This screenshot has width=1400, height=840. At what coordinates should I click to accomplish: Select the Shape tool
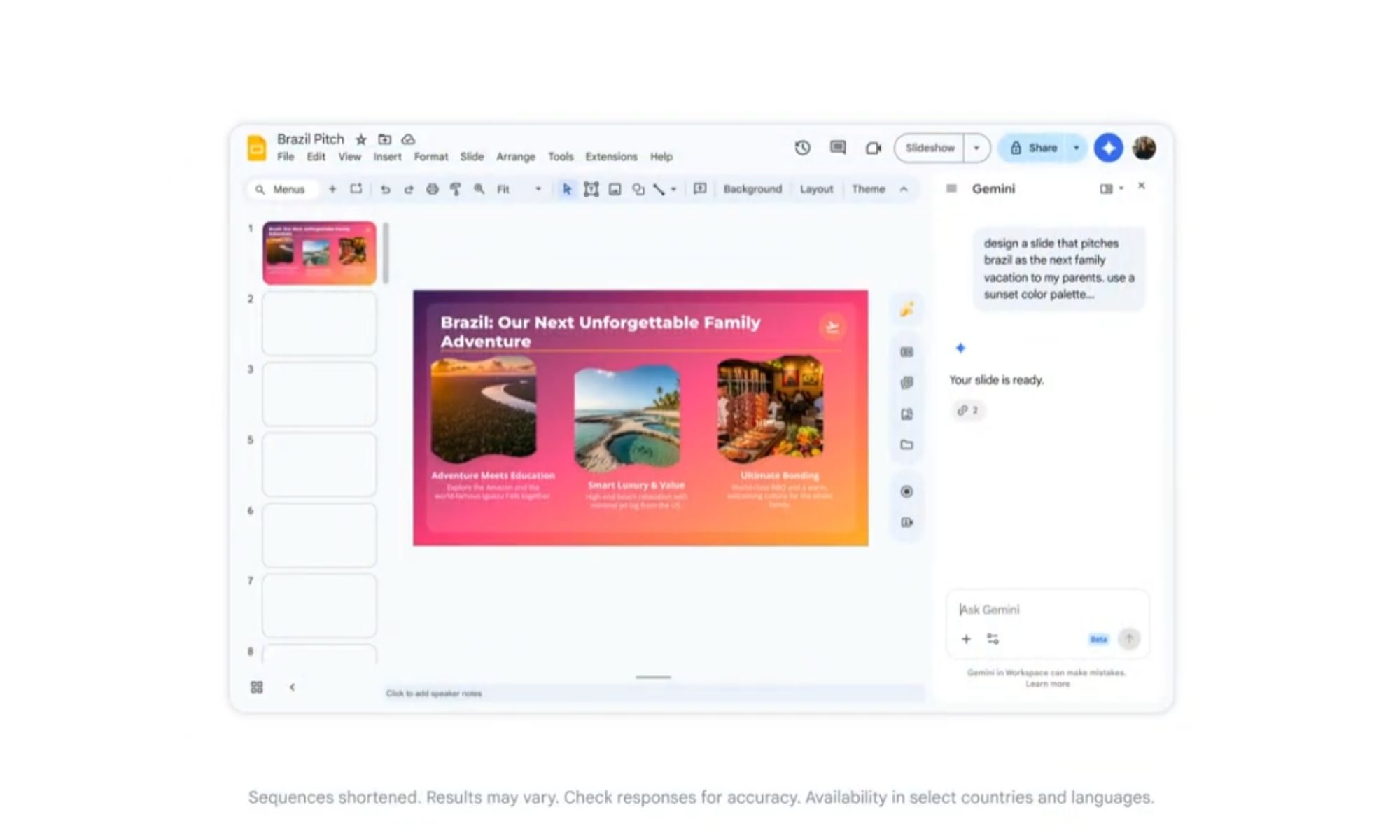pyautogui.click(x=638, y=188)
